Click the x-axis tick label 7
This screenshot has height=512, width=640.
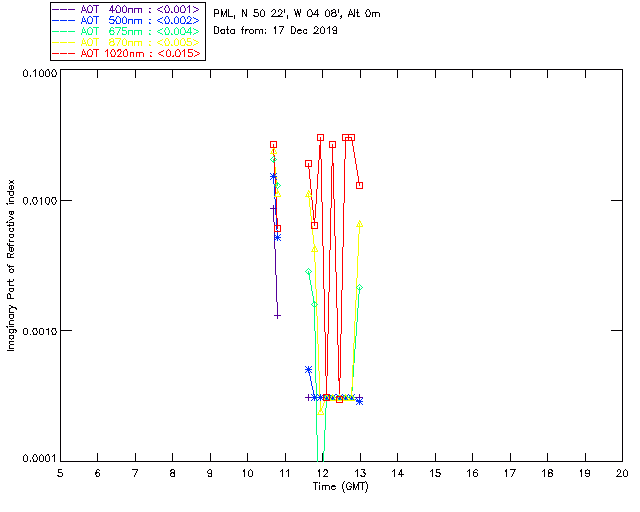[135, 474]
